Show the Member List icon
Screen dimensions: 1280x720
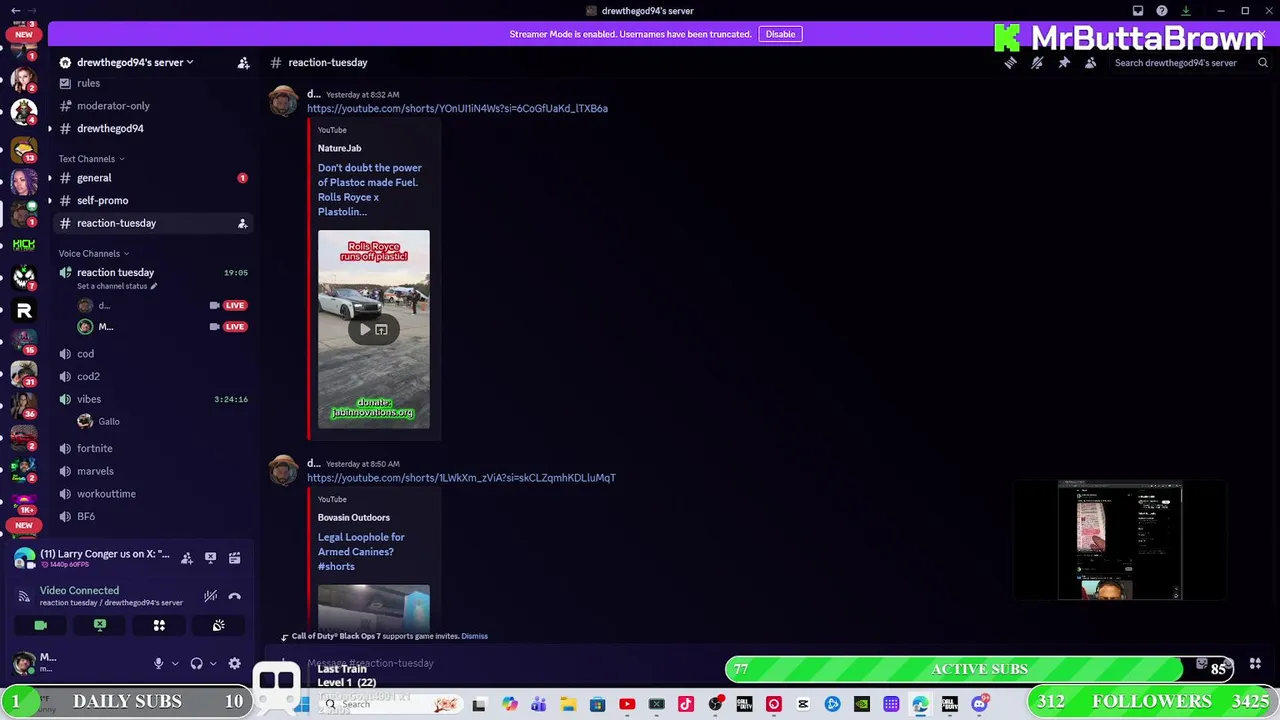coord(1091,62)
